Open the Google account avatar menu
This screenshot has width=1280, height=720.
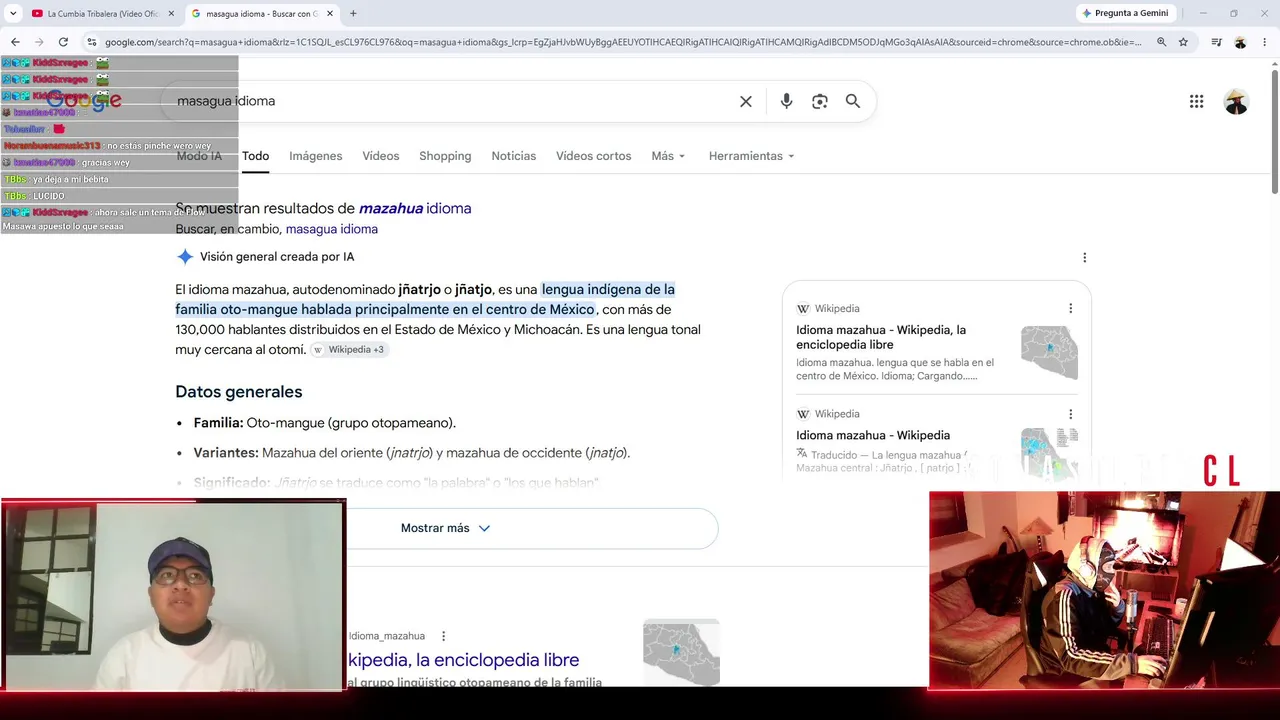1236,101
